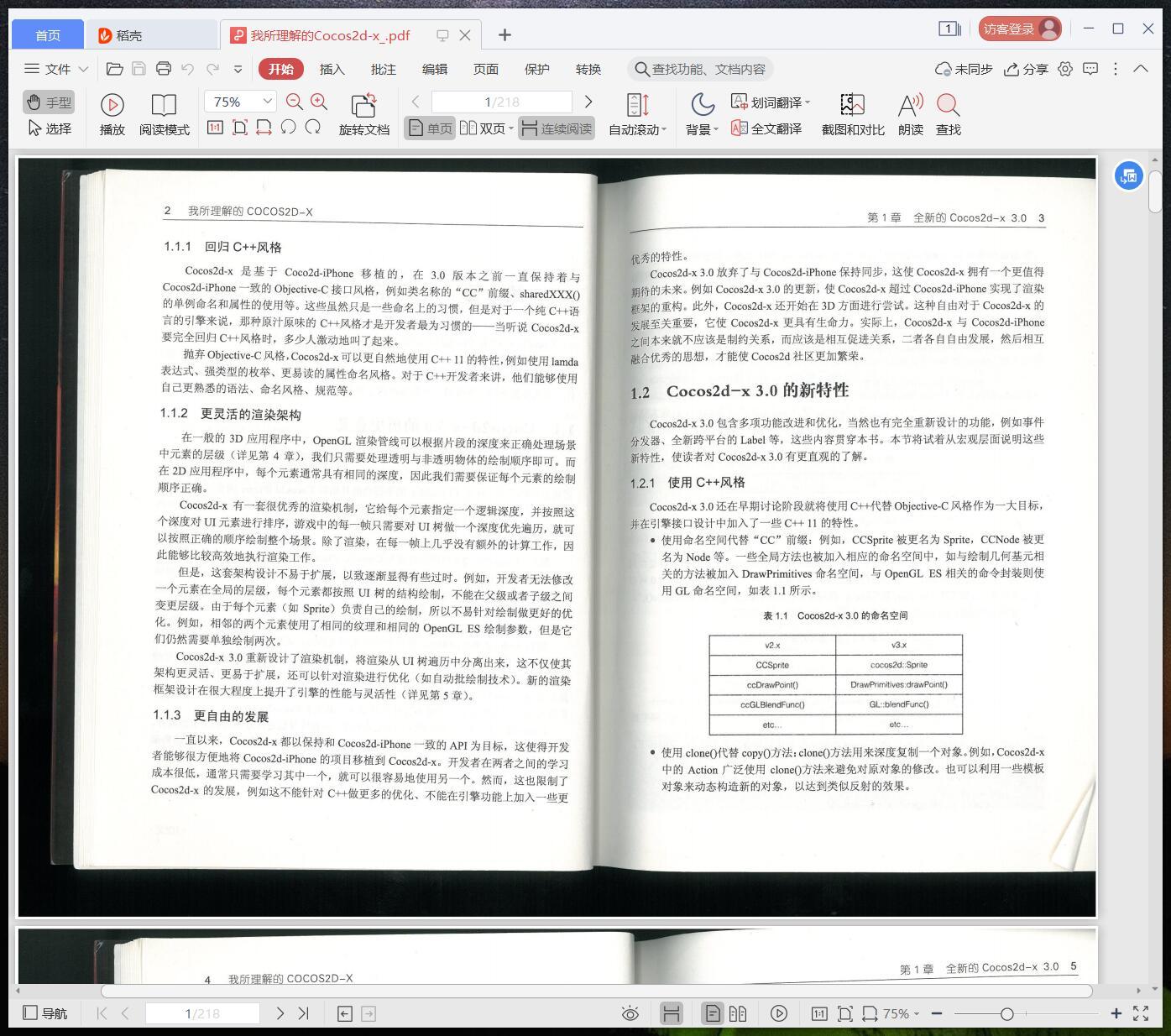The width and height of the screenshot is (1171, 1036).
Task: Expand the quick access toolbar customize arrow
Action: pyautogui.click(x=238, y=69)
